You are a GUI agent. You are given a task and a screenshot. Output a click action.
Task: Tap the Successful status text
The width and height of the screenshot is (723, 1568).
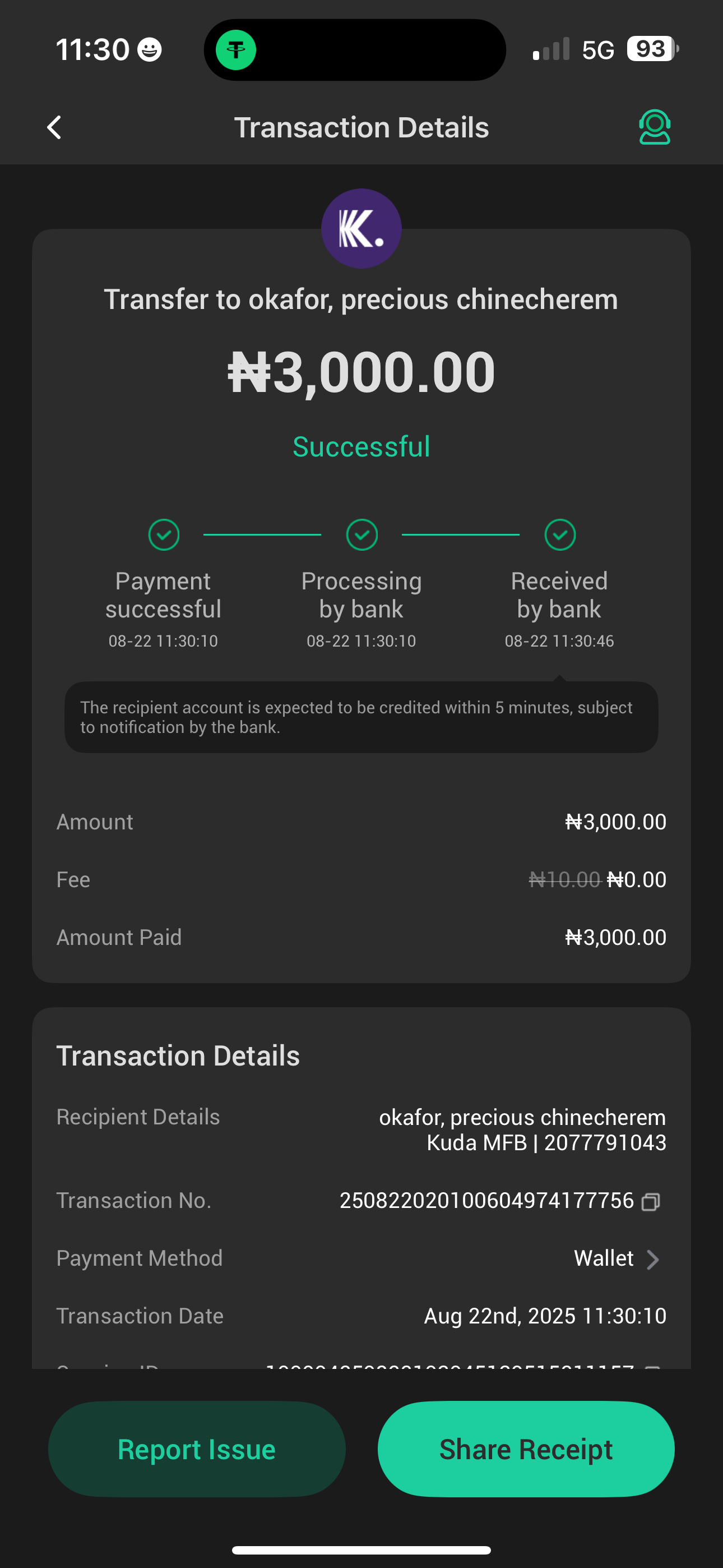pyautogui.click(x=361, y=447)
